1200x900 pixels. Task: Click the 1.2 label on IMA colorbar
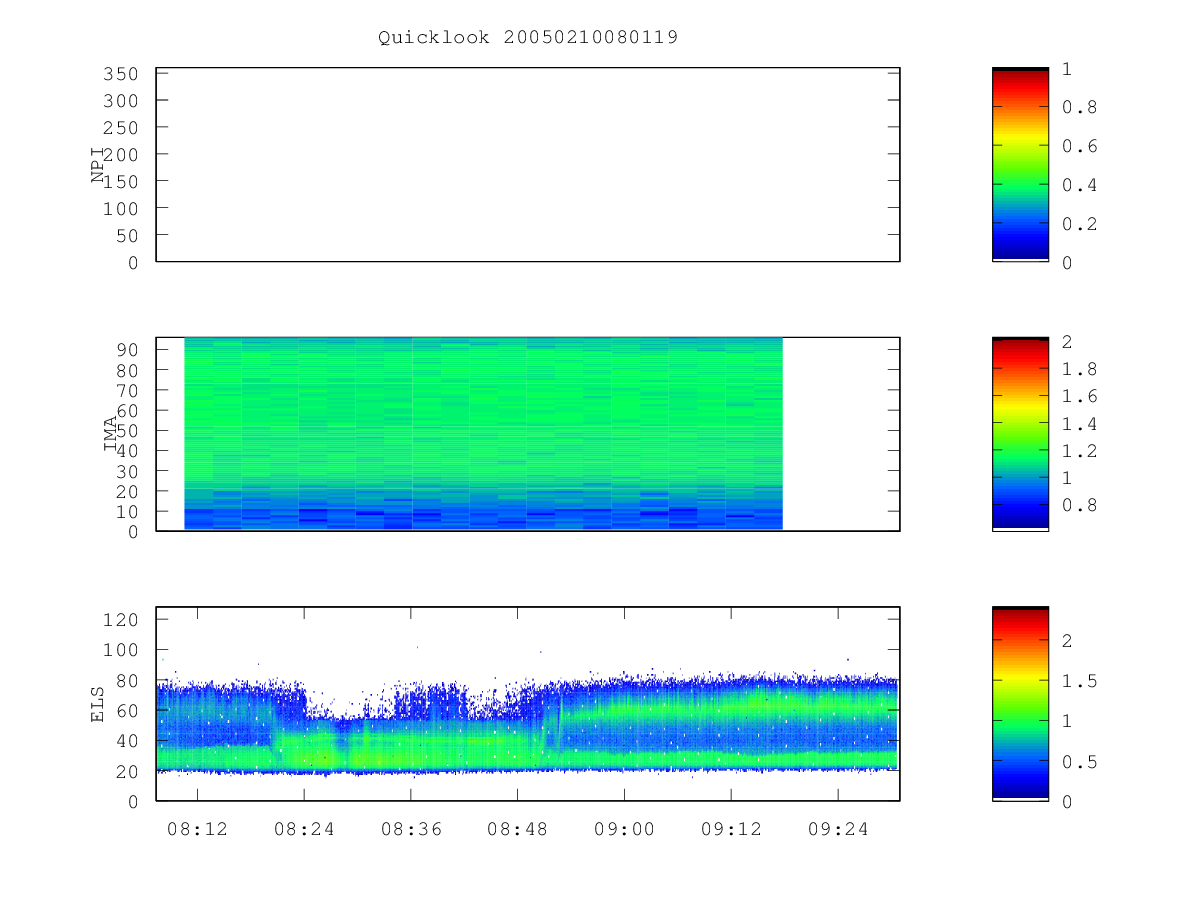[1080, 451]
